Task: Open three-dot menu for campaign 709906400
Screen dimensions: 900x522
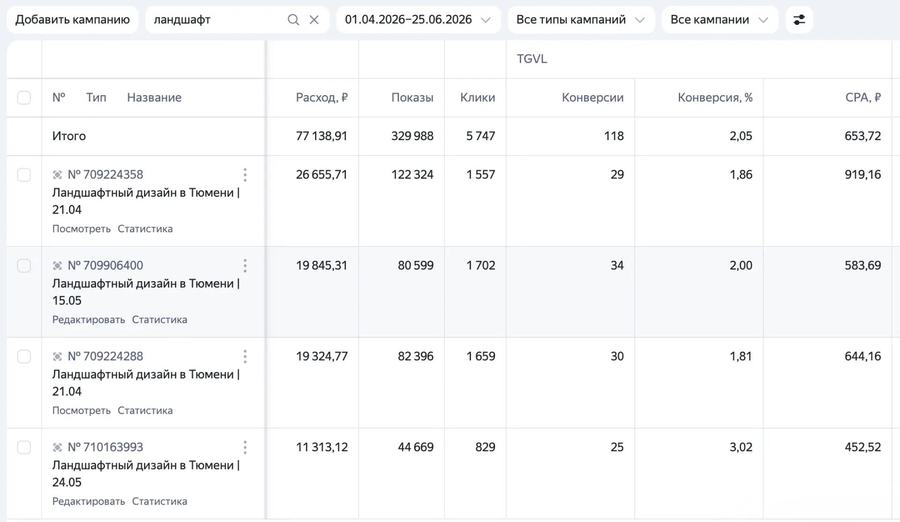Action: 245,265
